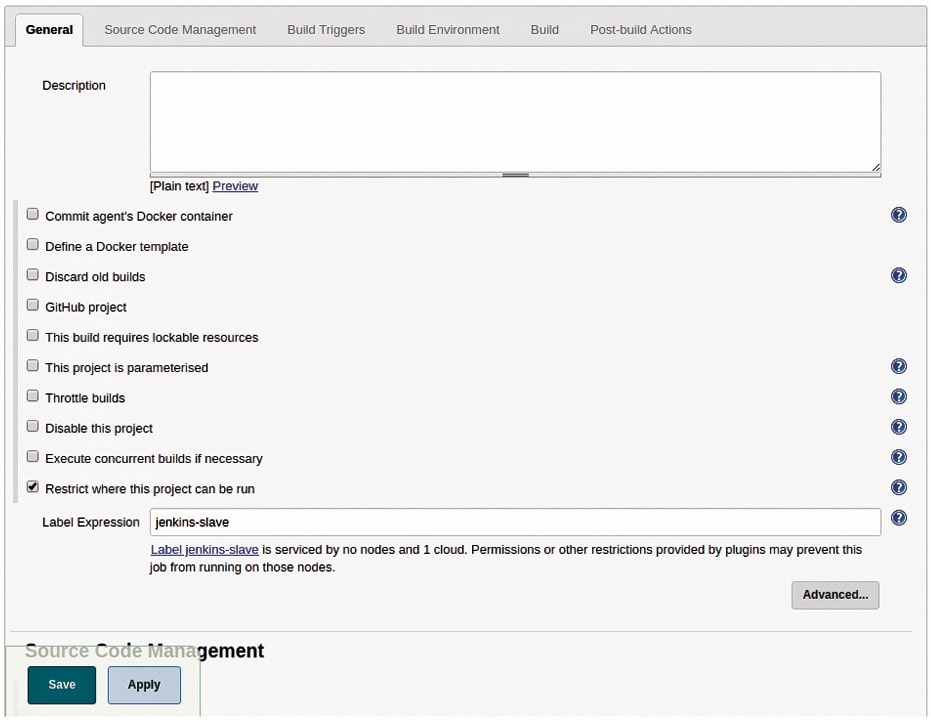Open help for Commit agent's Docker container
Screen dimensions: 931x723
pyautogui.click(x=898, y=215)
